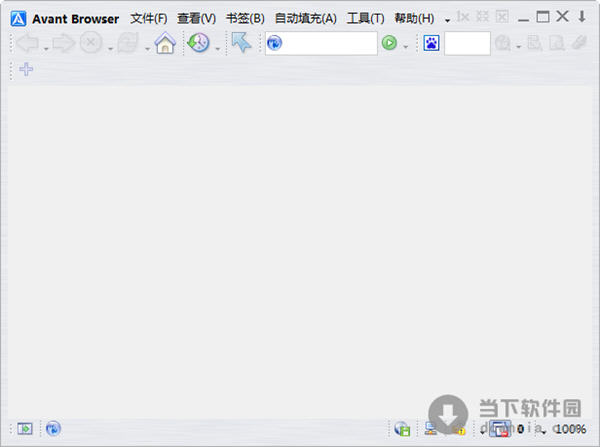Click the blue cursor arrow toolbar icon
This screenshot has height=447, width=600.
click(241, 43)
